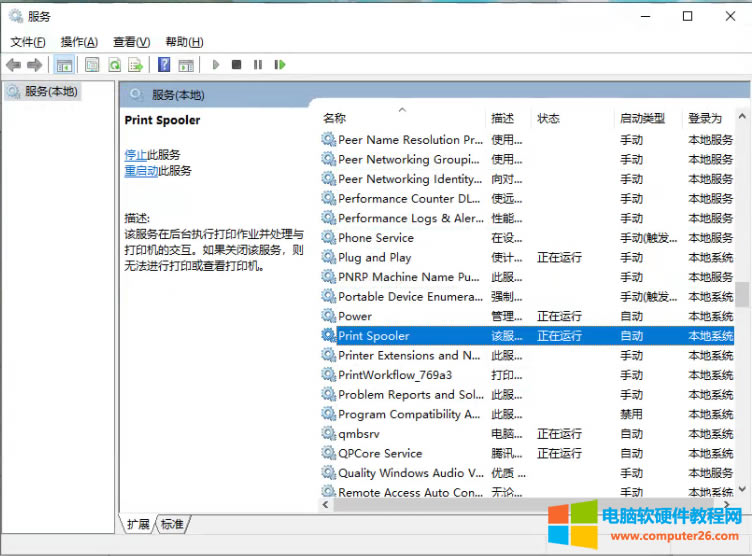The image size is (752, 556).
Task: Minimize the 服务 window
Action: (x=646, y=16)
